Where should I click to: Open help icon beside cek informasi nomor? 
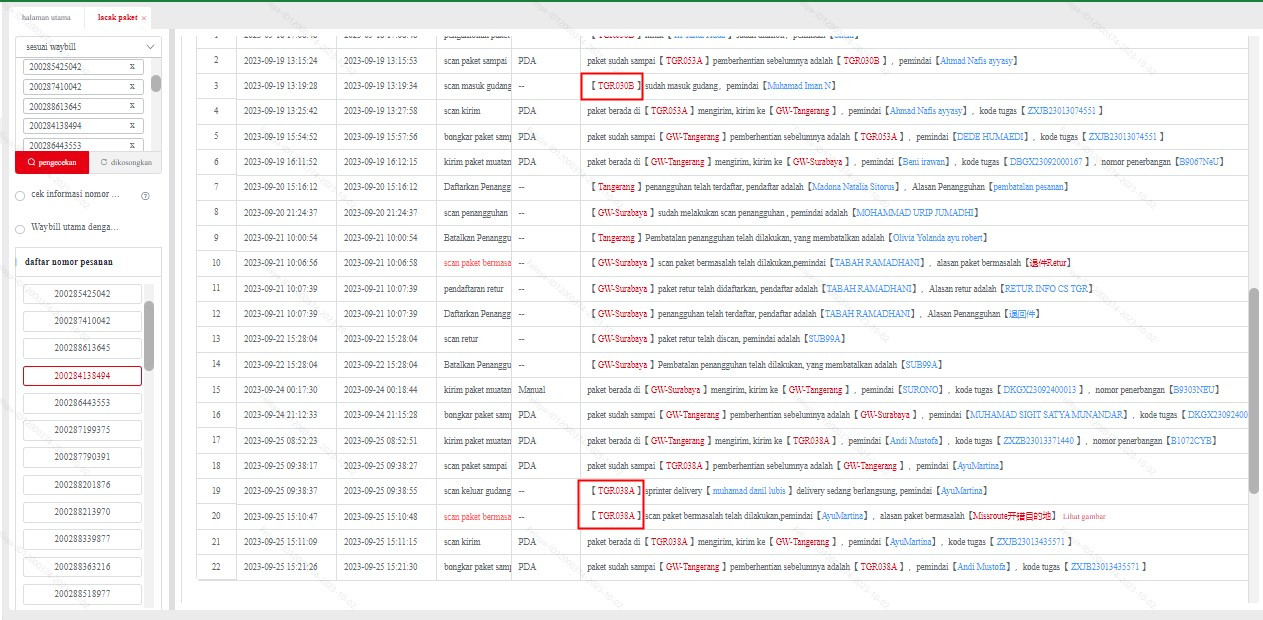point(145,196)
